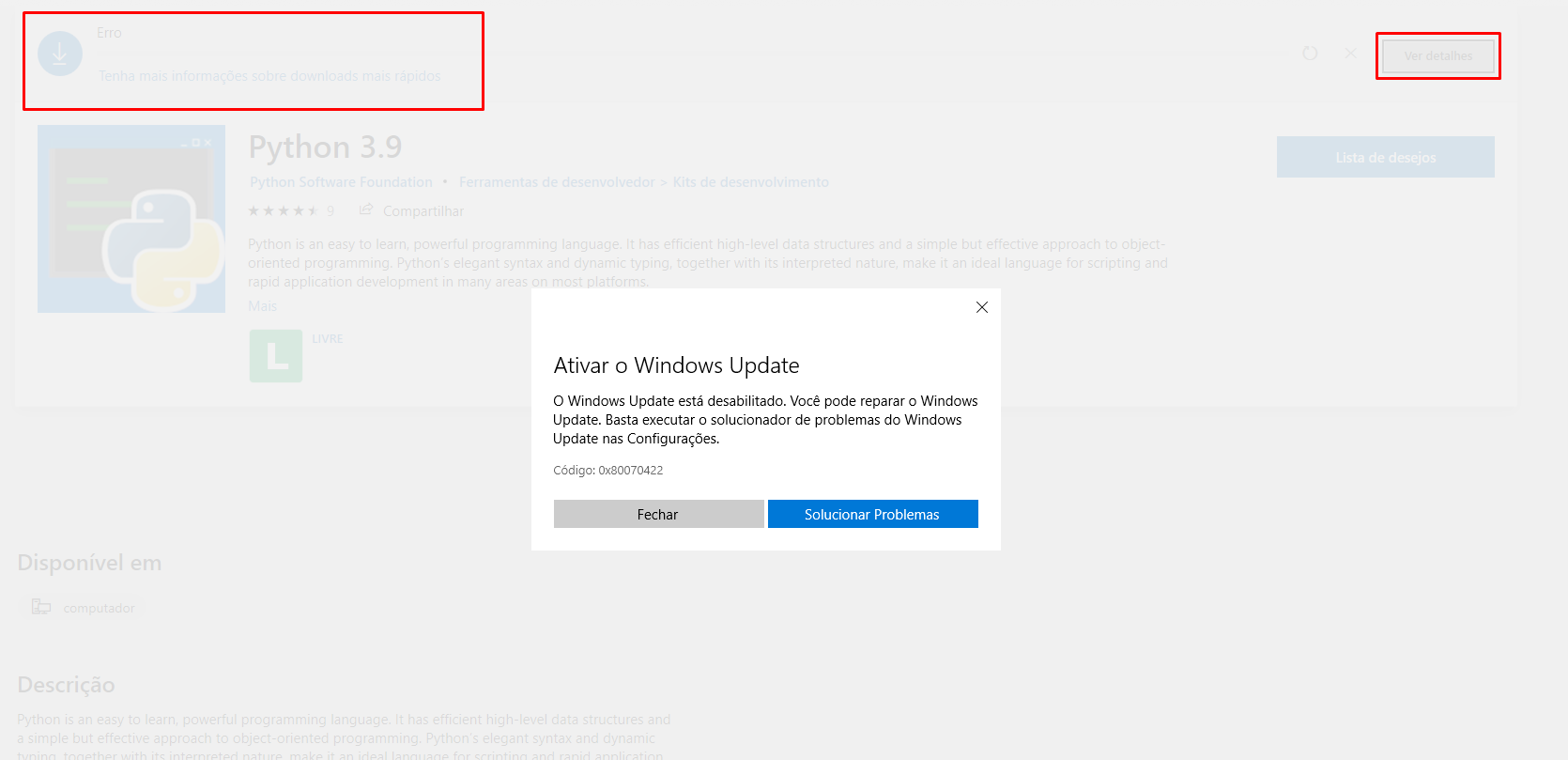Click the LIVRE rating label
Screen dimensions: 1568x760
point(328,339)
